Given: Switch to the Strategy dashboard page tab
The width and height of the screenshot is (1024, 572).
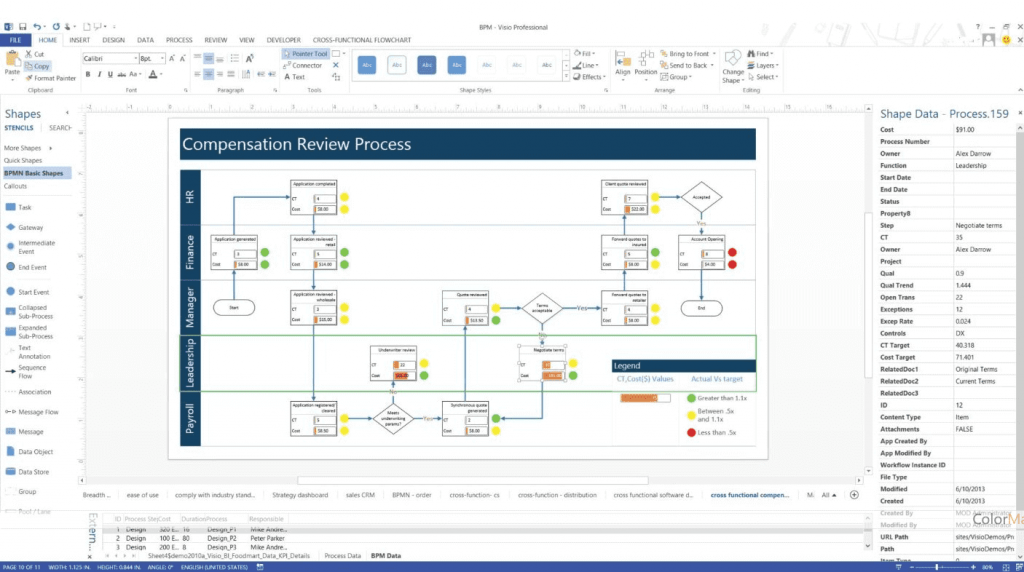Looking at the screenshot, I should click(x=299, y=495).
